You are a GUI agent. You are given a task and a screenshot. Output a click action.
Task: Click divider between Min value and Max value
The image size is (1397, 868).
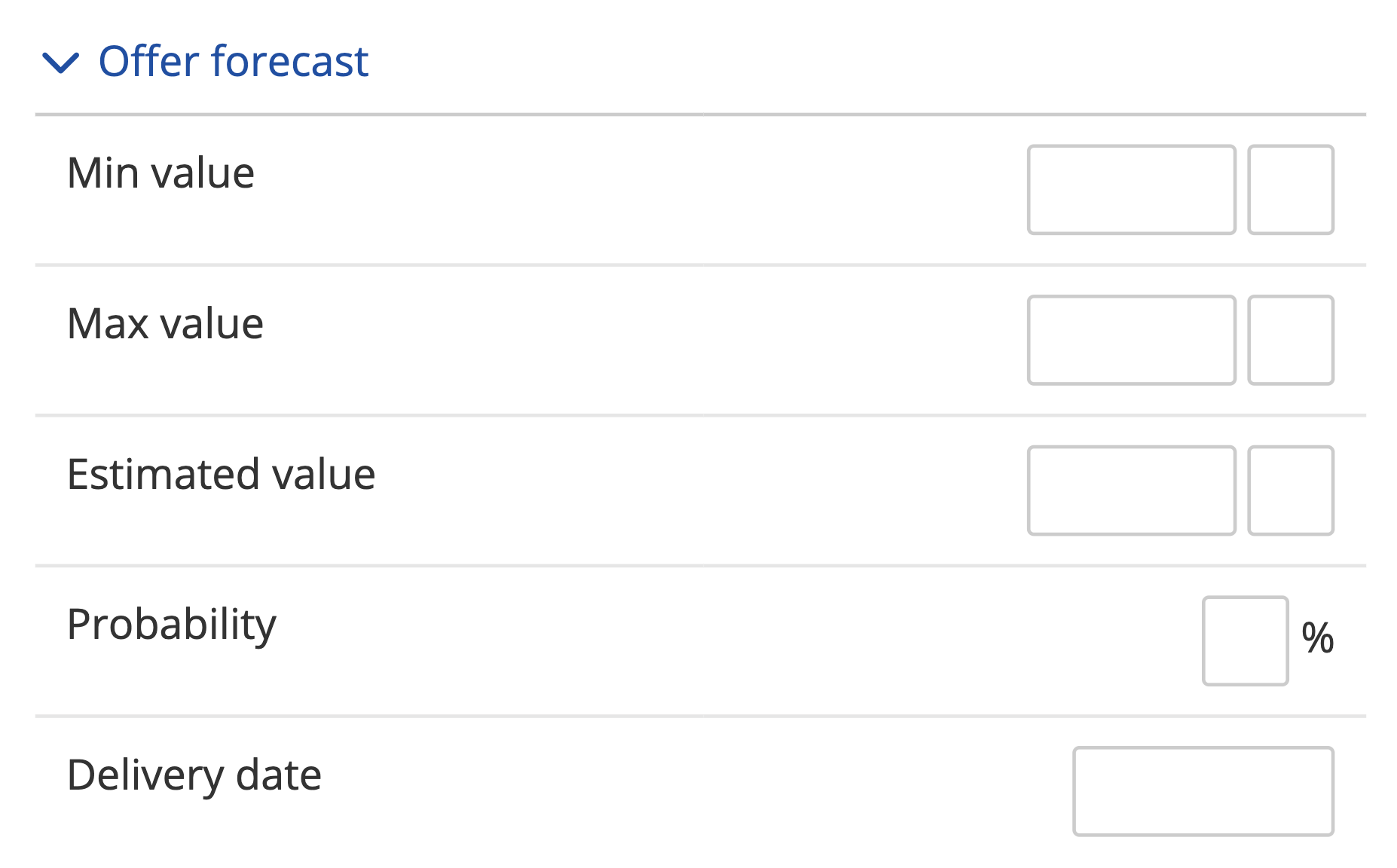point(700,265)
